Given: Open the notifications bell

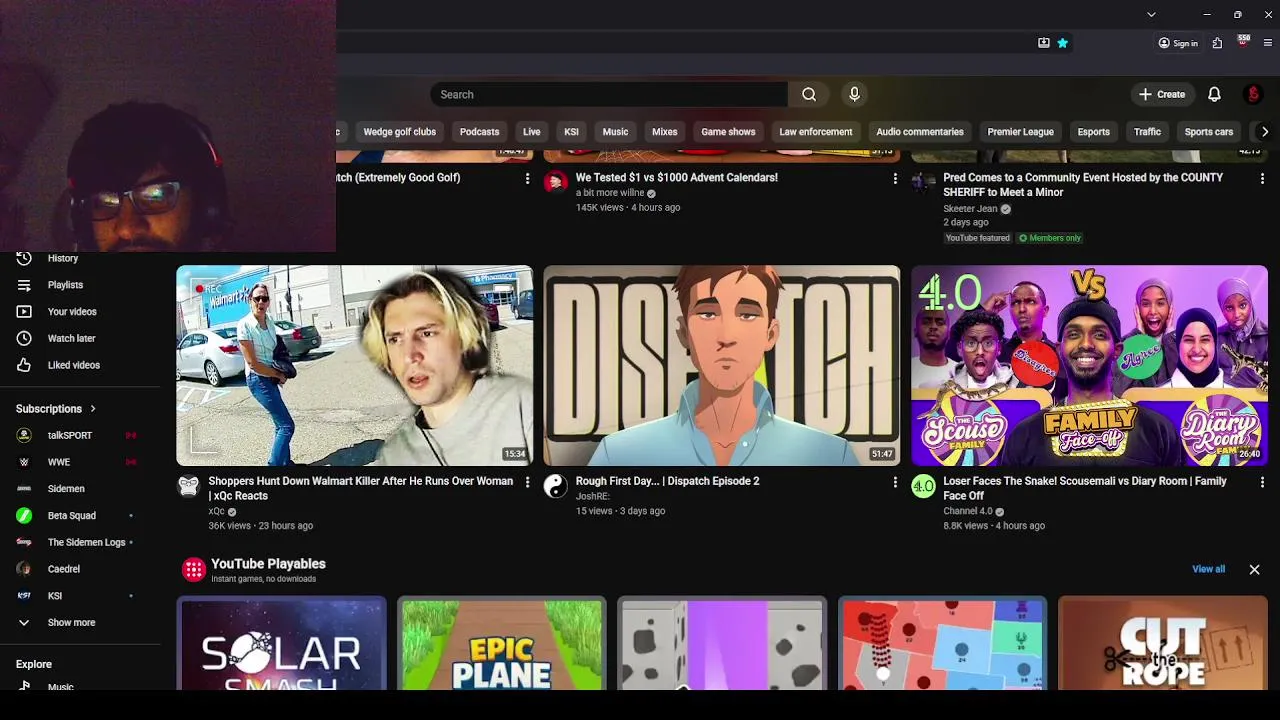Looking at the screenshot, I should [1214, 94].
